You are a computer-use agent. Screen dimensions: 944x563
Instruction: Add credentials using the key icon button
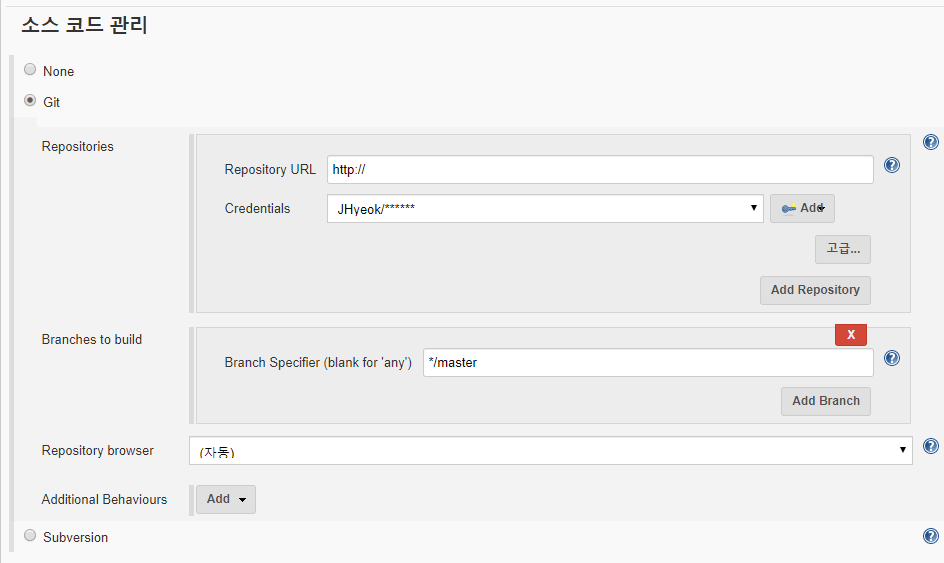802,208
